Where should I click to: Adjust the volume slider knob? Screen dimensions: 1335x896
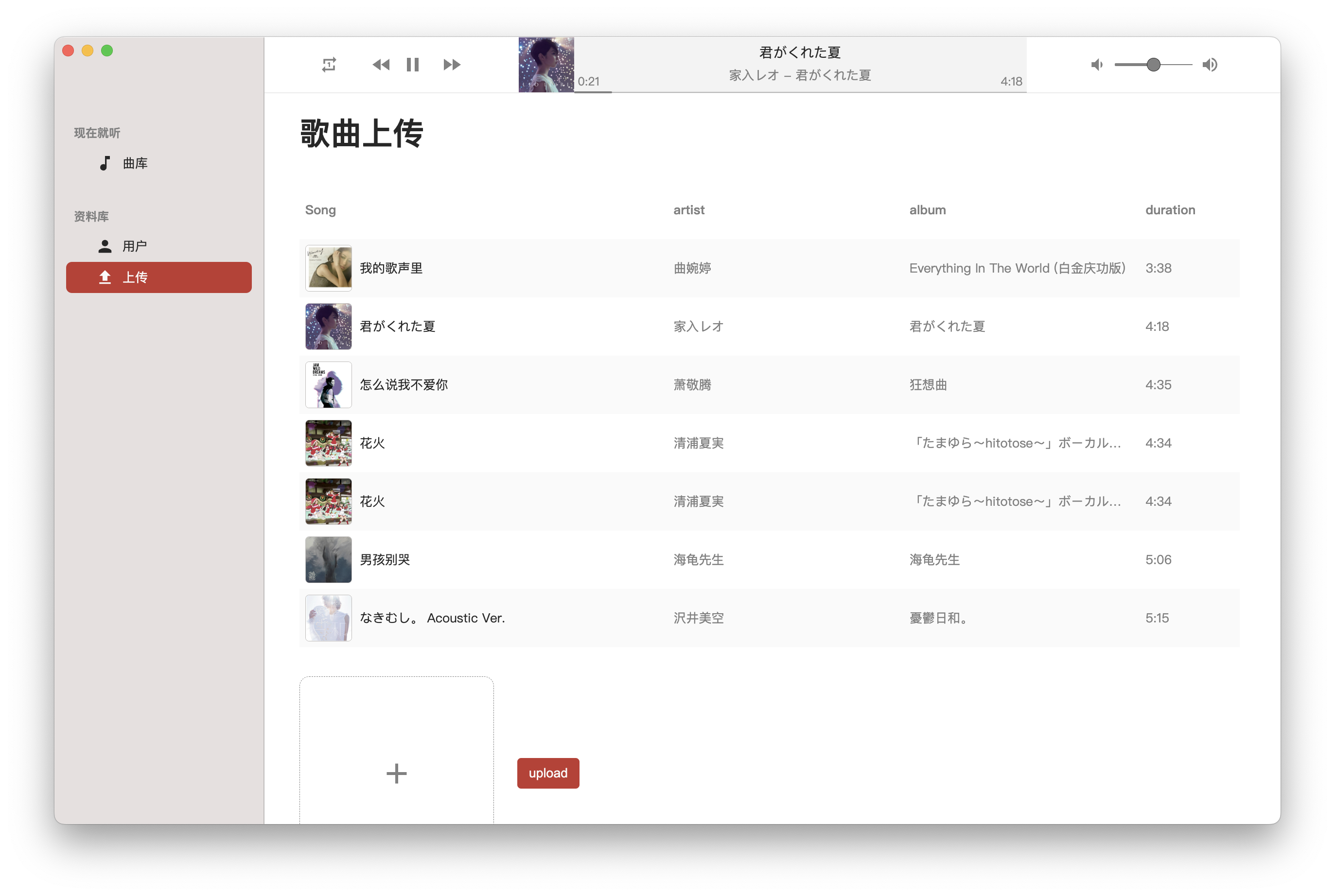(1154, 65)
